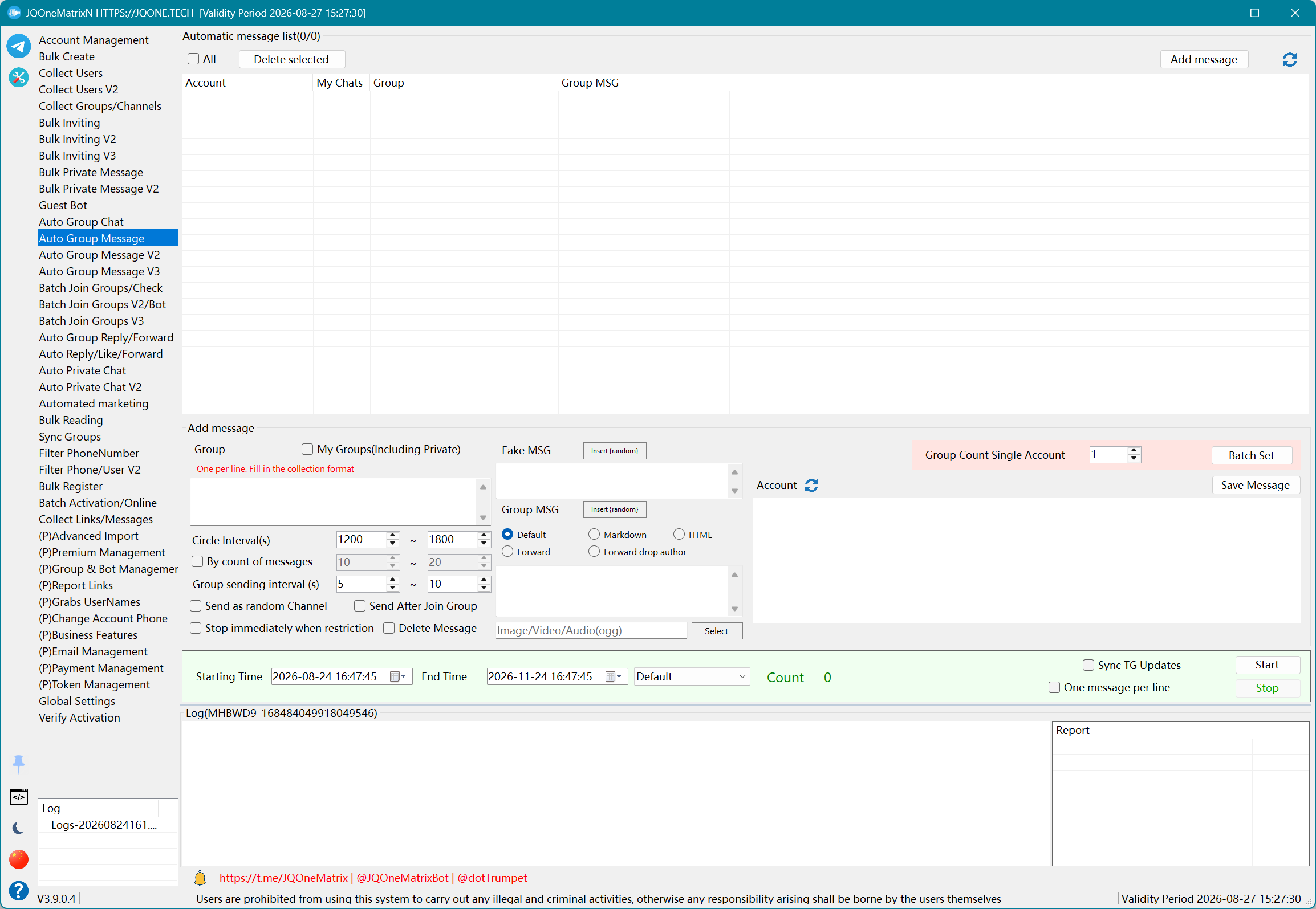Open the Starting Time calendar picker
The height and width of the screenshot is (909, 1316).
pos(397,676)
